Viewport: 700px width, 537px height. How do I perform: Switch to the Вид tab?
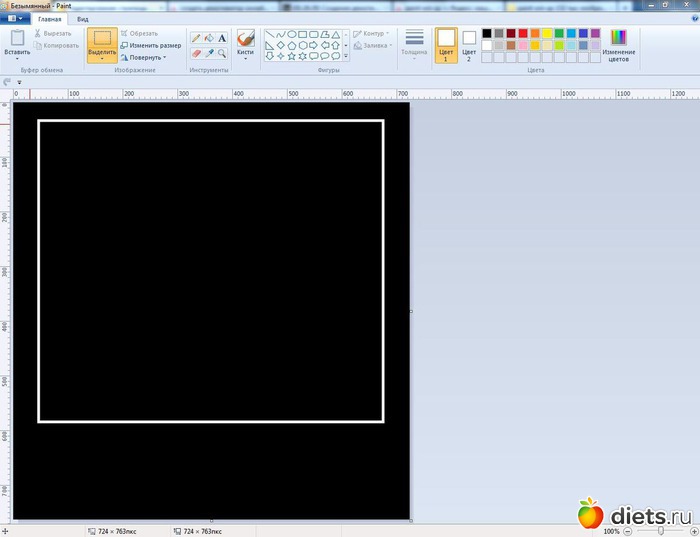[83, 19]
